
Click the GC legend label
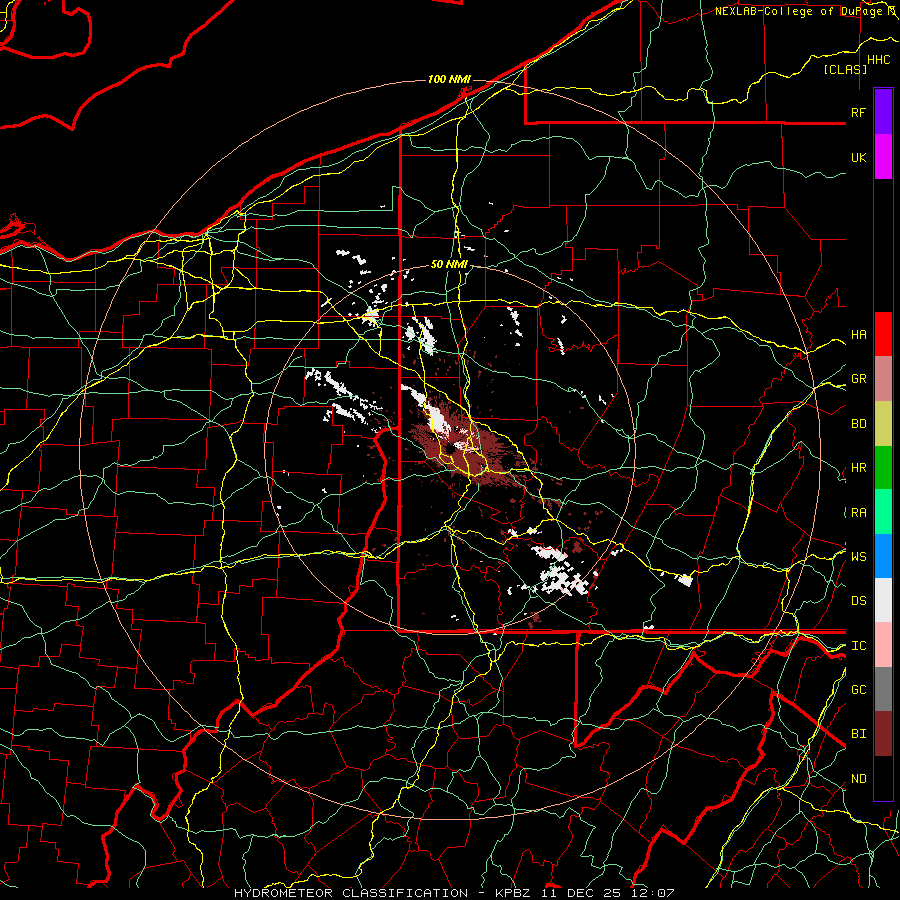point(858,690)
